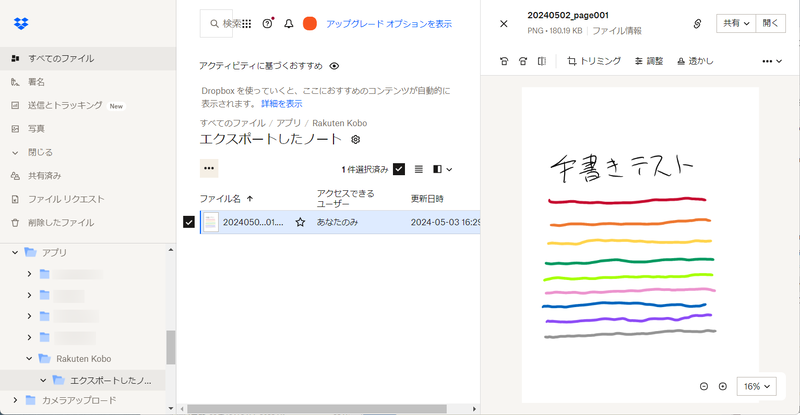Image resolution: width=800 pixels, height=415 pixels.
Task: Go to Rakuten Kobo breadcrumb
Action: click(x=339, y=123)
